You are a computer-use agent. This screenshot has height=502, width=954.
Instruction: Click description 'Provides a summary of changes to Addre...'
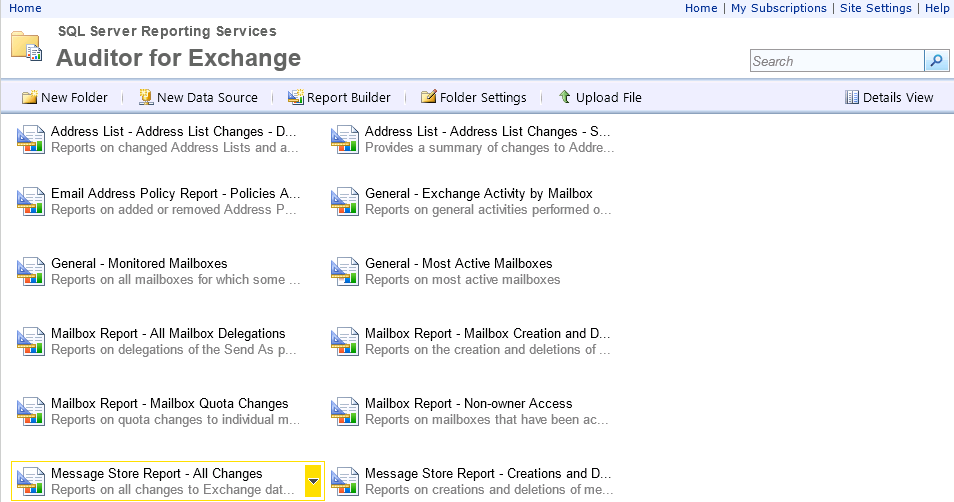pos(490,148)
